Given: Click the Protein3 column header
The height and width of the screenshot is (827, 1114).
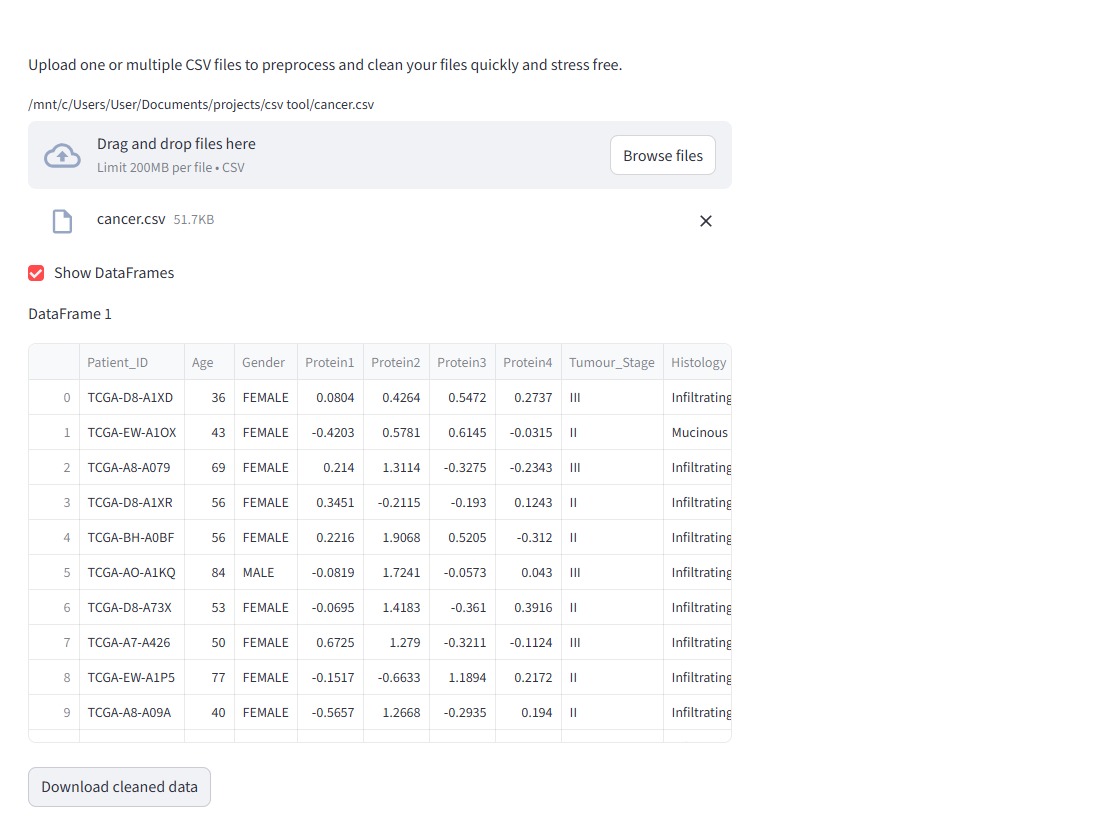Looking at the screenshot, I should tap(463, 362).
